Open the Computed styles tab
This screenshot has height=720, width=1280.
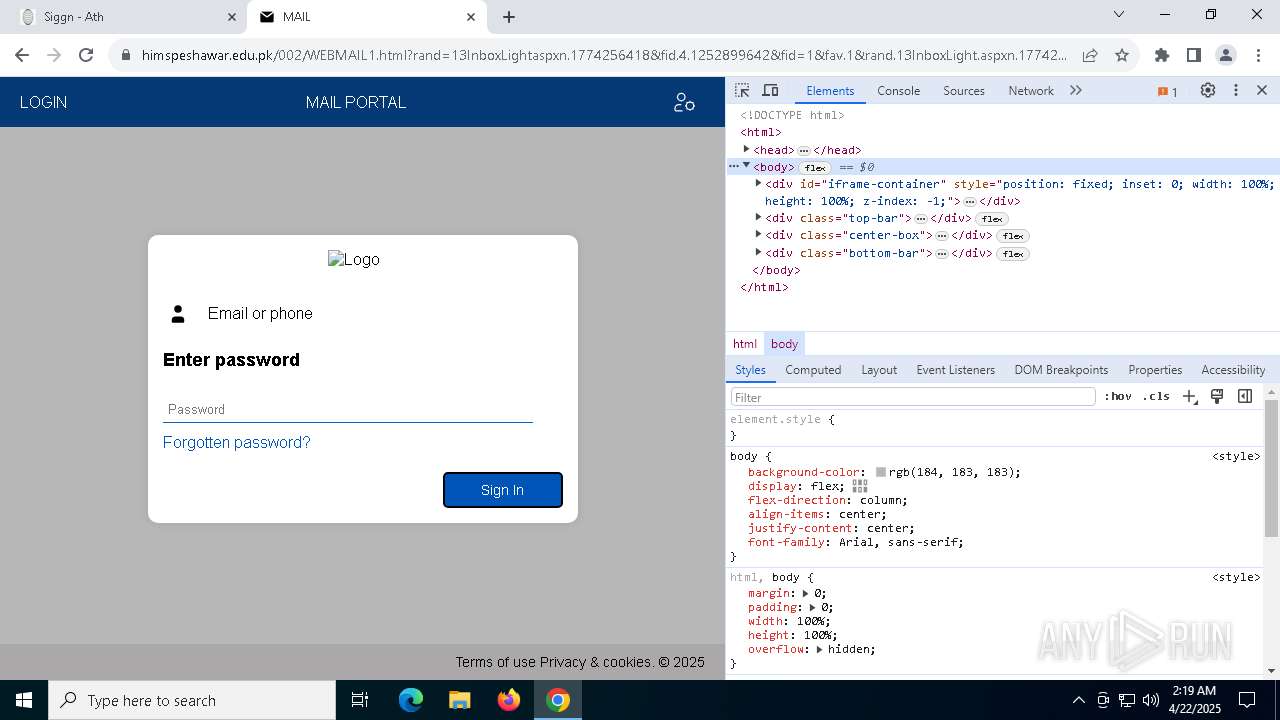(813, 369)
